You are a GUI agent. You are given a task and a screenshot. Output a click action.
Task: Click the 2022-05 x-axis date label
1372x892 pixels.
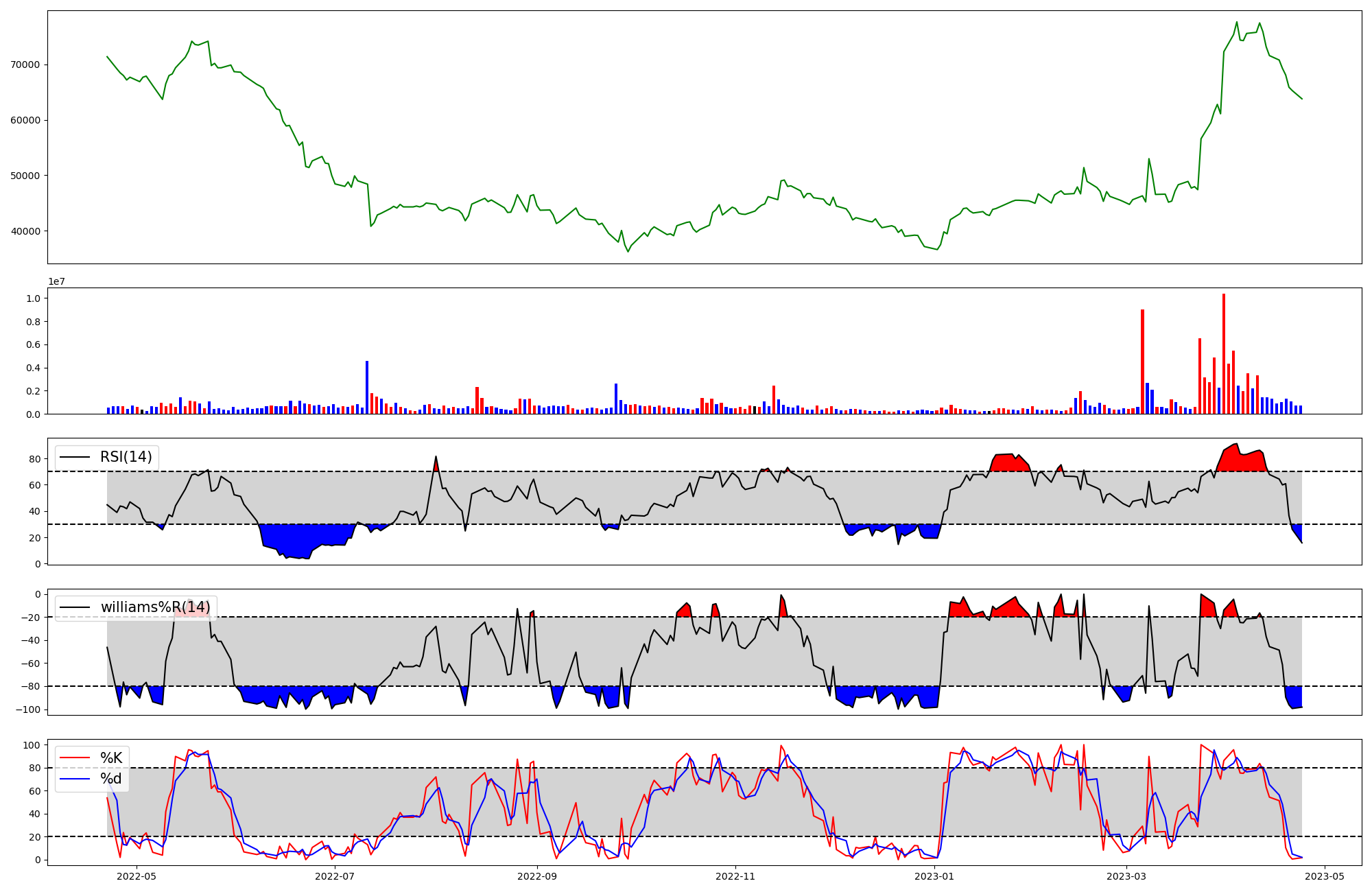(x=137, y=876)
